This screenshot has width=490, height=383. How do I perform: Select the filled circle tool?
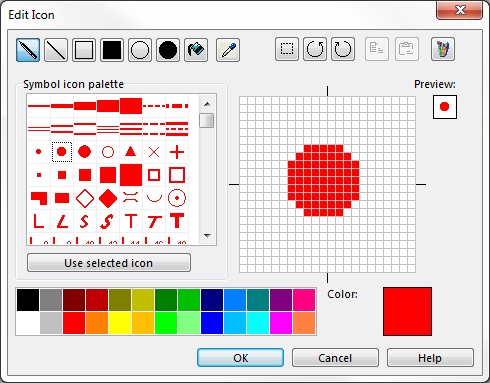pos(168,50)
